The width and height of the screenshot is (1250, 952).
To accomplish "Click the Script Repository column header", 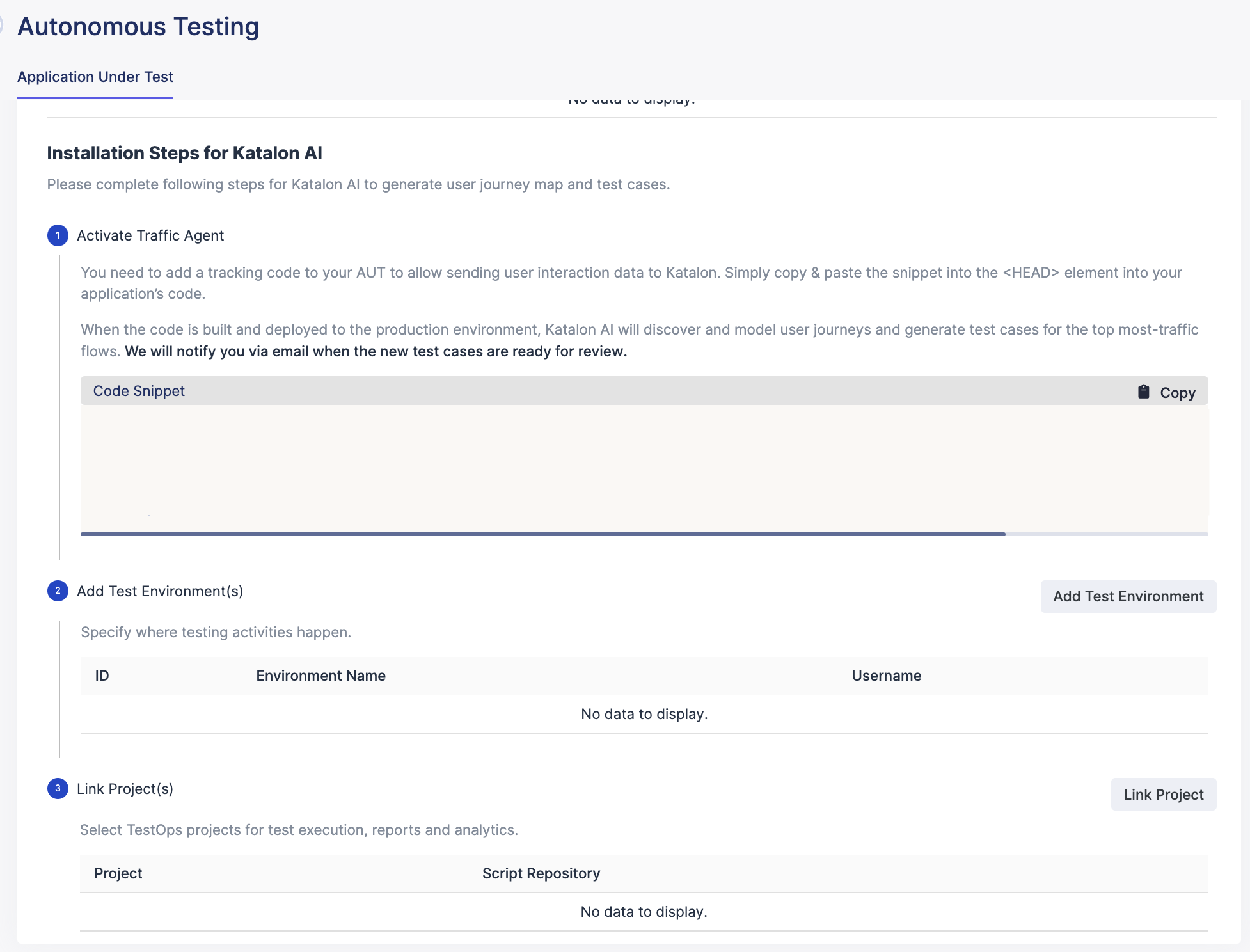I will (x=541, y=873).
